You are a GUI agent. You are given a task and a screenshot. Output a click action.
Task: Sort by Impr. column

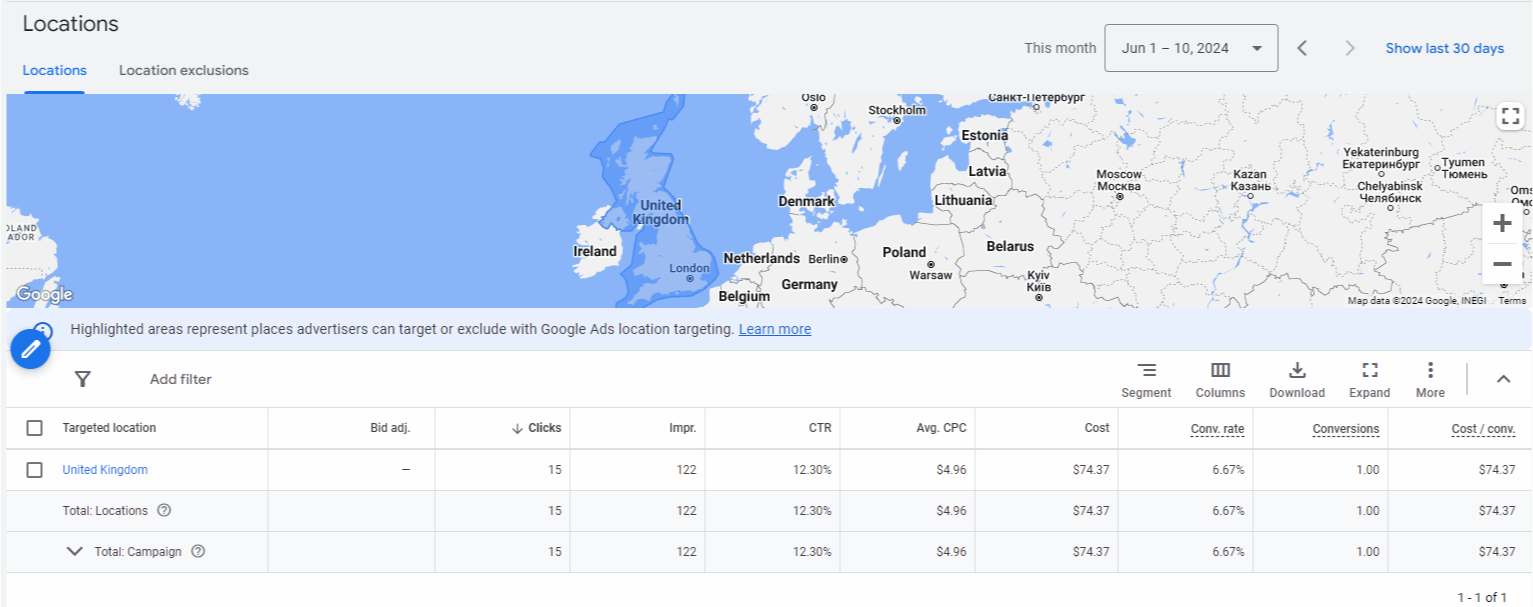(x=682, y=428)
